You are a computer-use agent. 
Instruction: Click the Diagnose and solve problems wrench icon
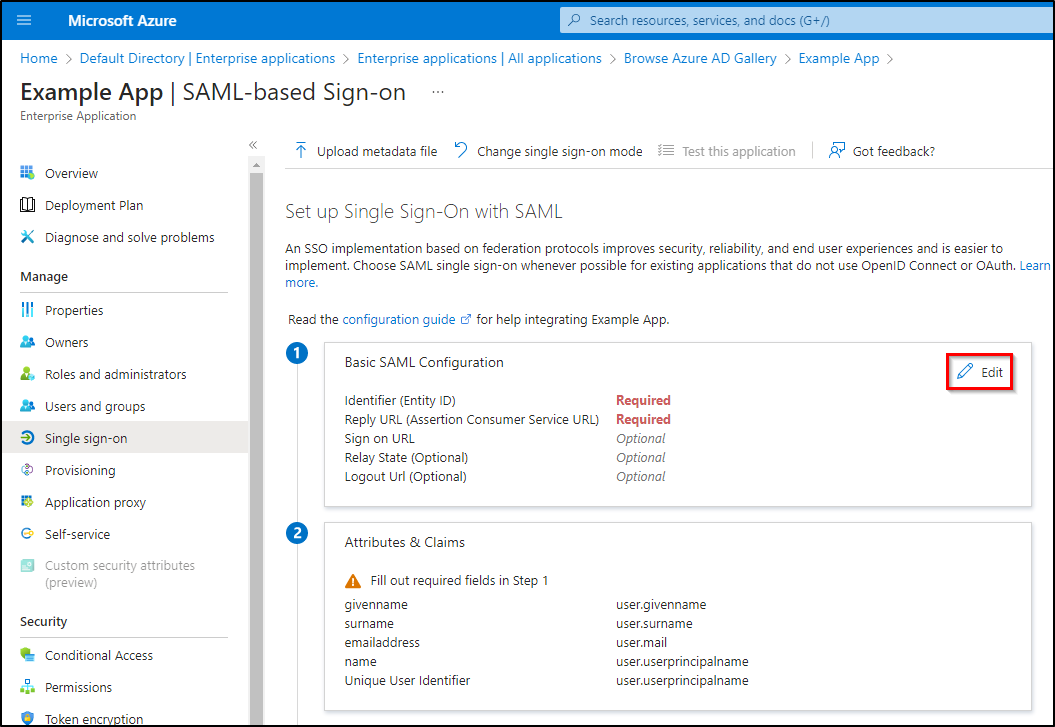28,237
